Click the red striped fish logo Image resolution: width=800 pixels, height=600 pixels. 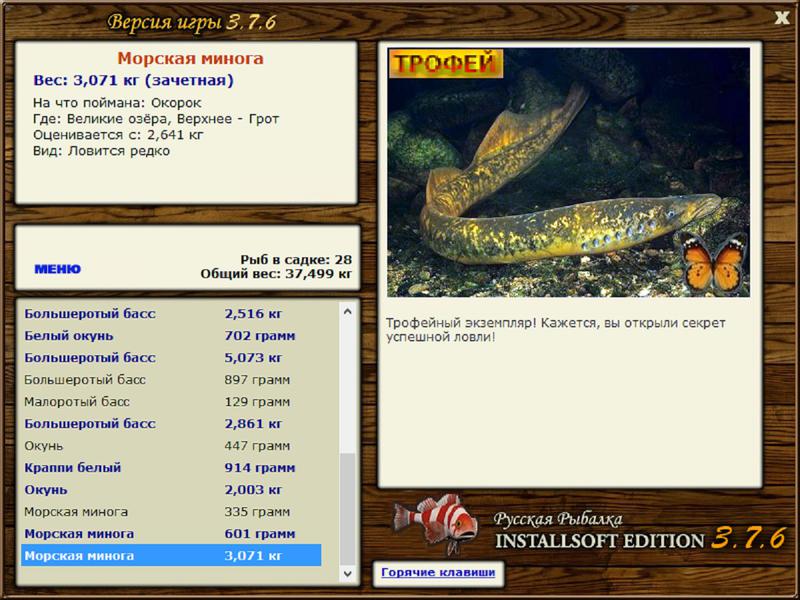pos(436,523)
